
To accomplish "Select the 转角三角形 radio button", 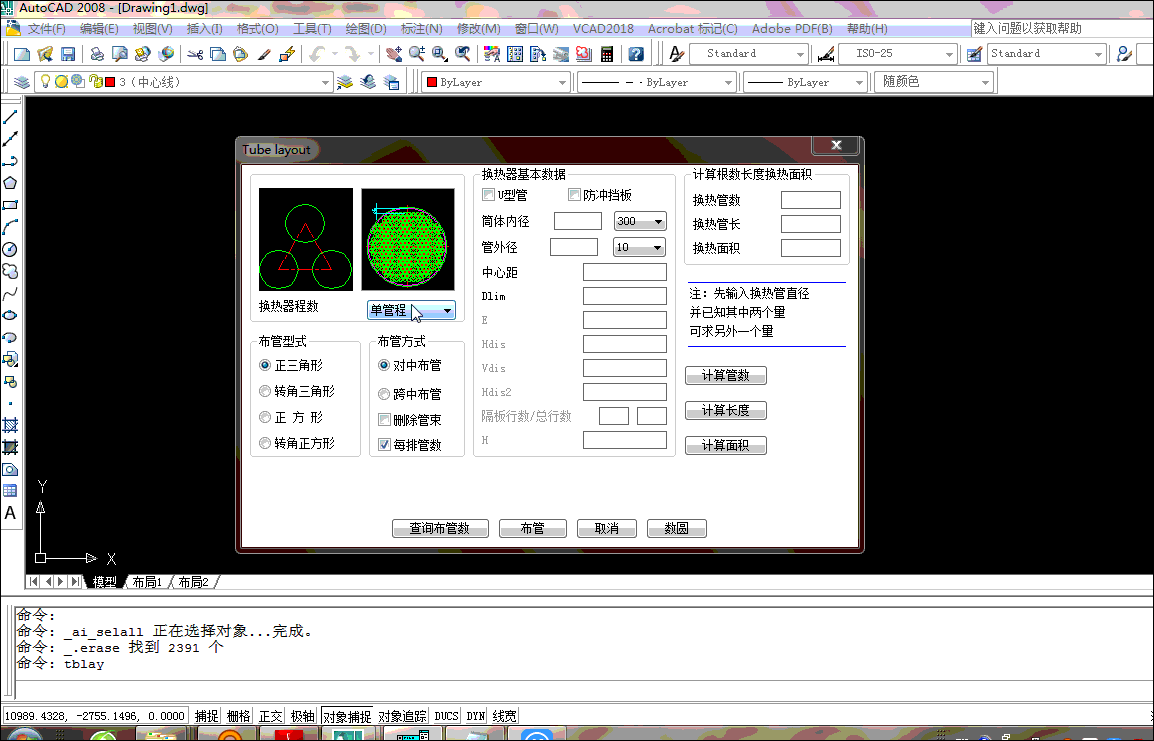I will (265, 392).
